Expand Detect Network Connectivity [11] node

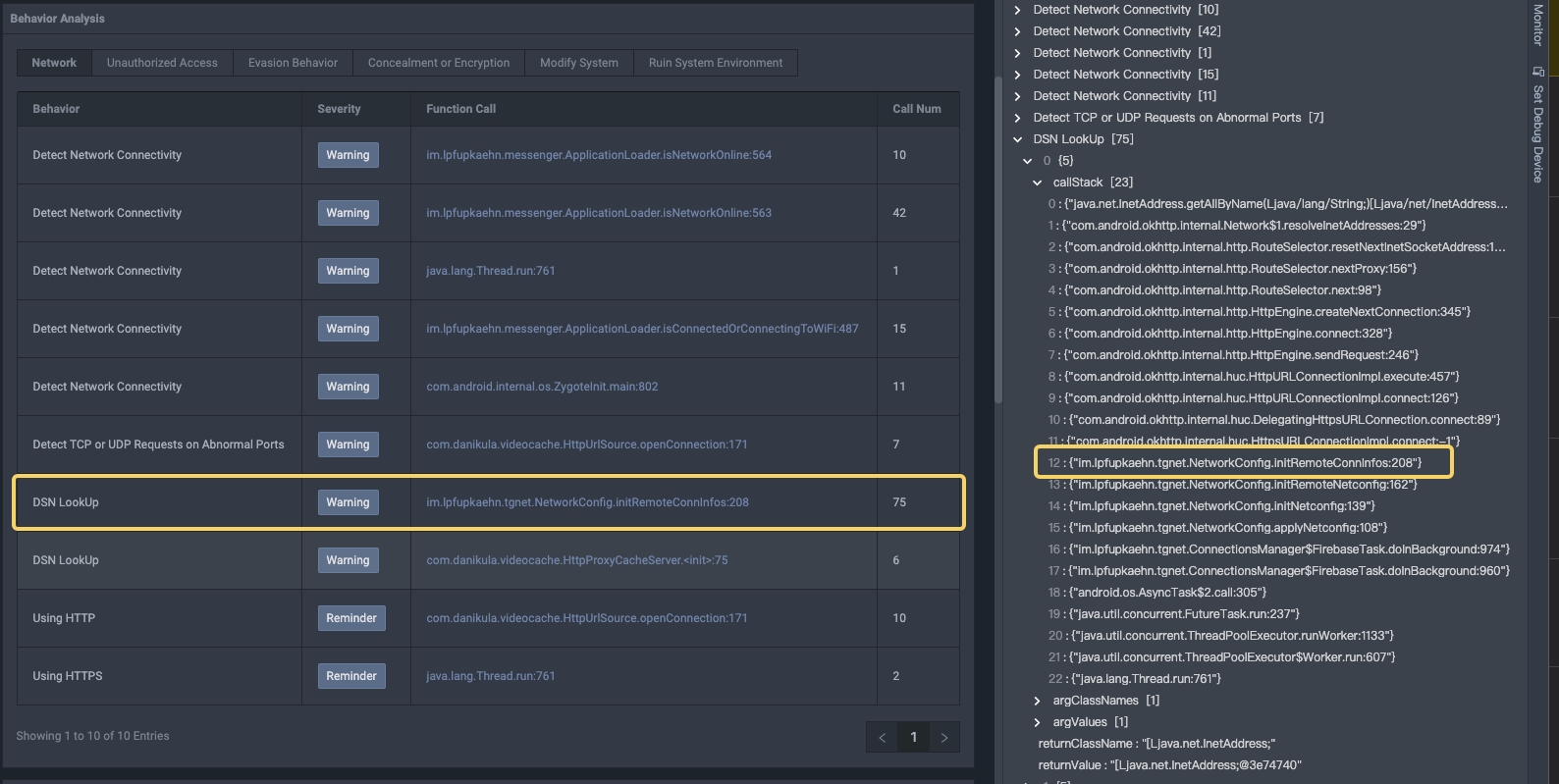coord(1017,96)
